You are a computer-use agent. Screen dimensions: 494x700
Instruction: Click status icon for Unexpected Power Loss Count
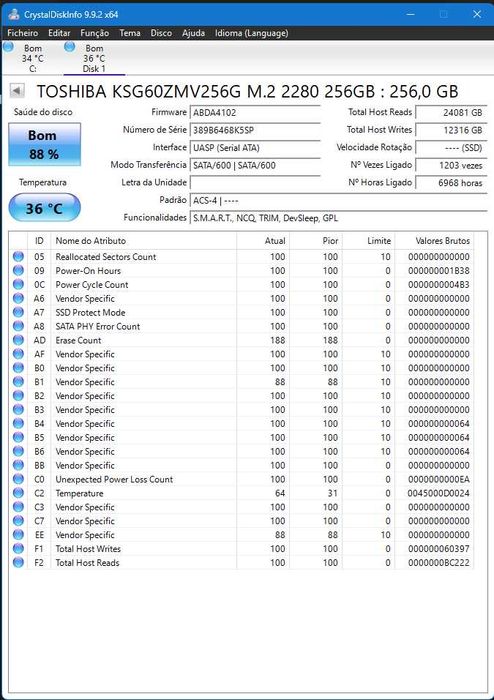coord(18,479)
